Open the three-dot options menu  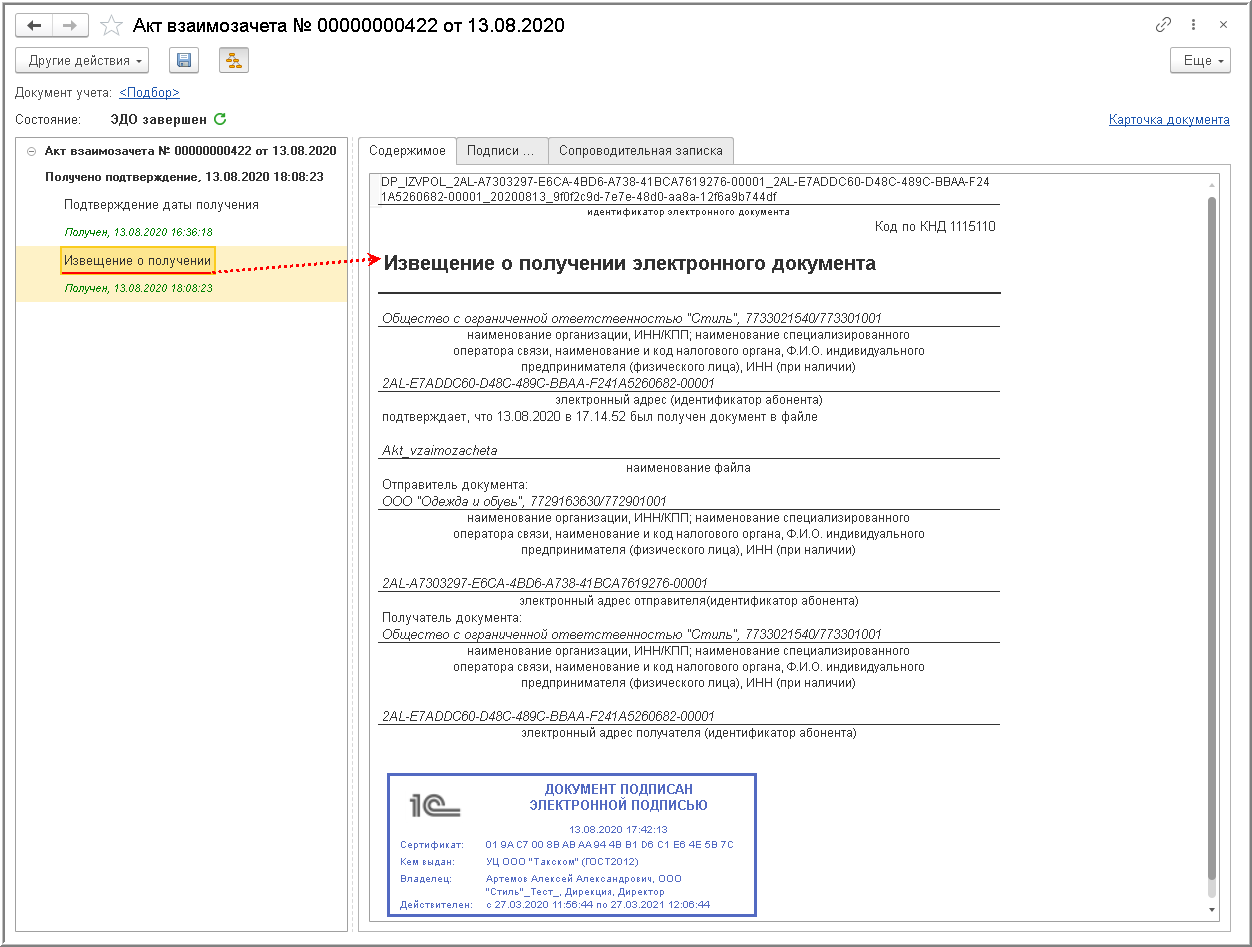[x=1193, y=26]
